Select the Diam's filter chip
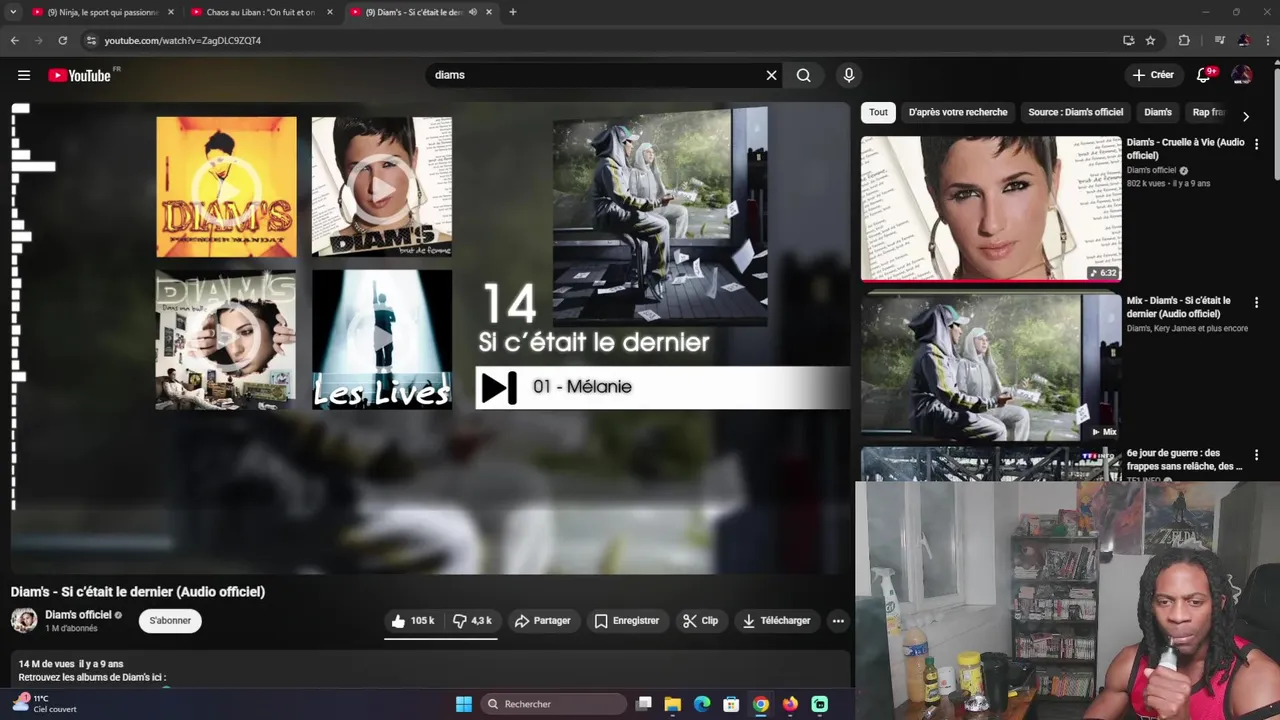 [x=1157, y=112]
